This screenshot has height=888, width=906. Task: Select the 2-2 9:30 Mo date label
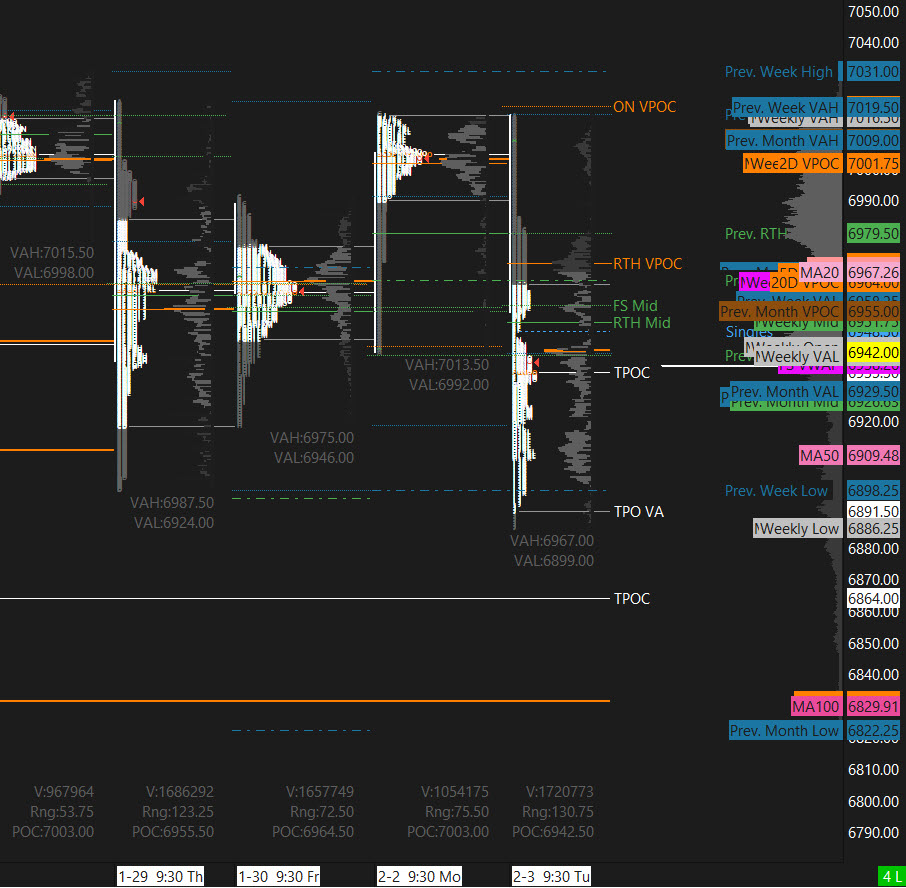419,877
